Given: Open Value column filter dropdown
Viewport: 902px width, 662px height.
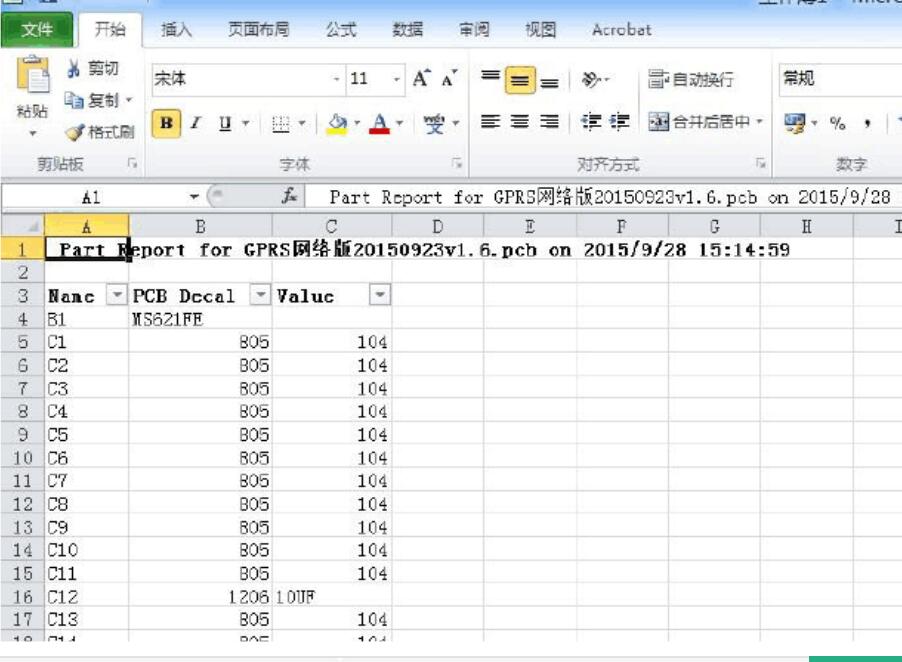Looking at the screenshot, I should (x=380, y=295).
